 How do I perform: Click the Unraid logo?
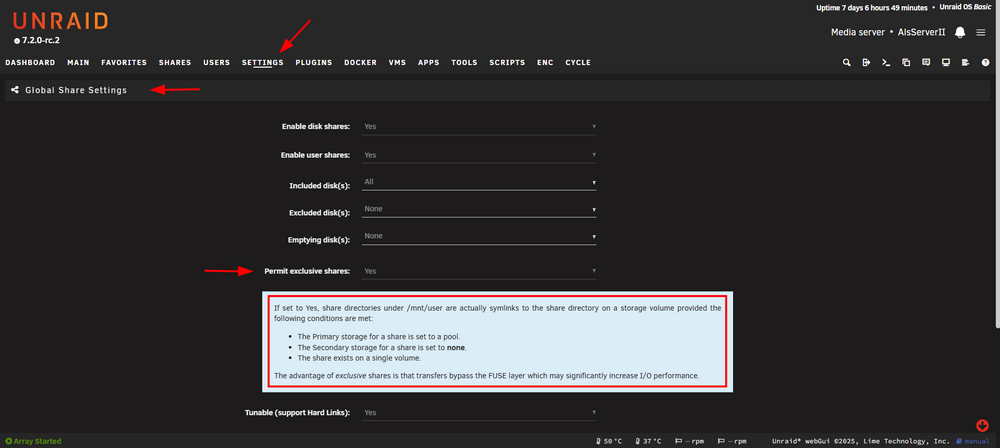tap(61, 22)
